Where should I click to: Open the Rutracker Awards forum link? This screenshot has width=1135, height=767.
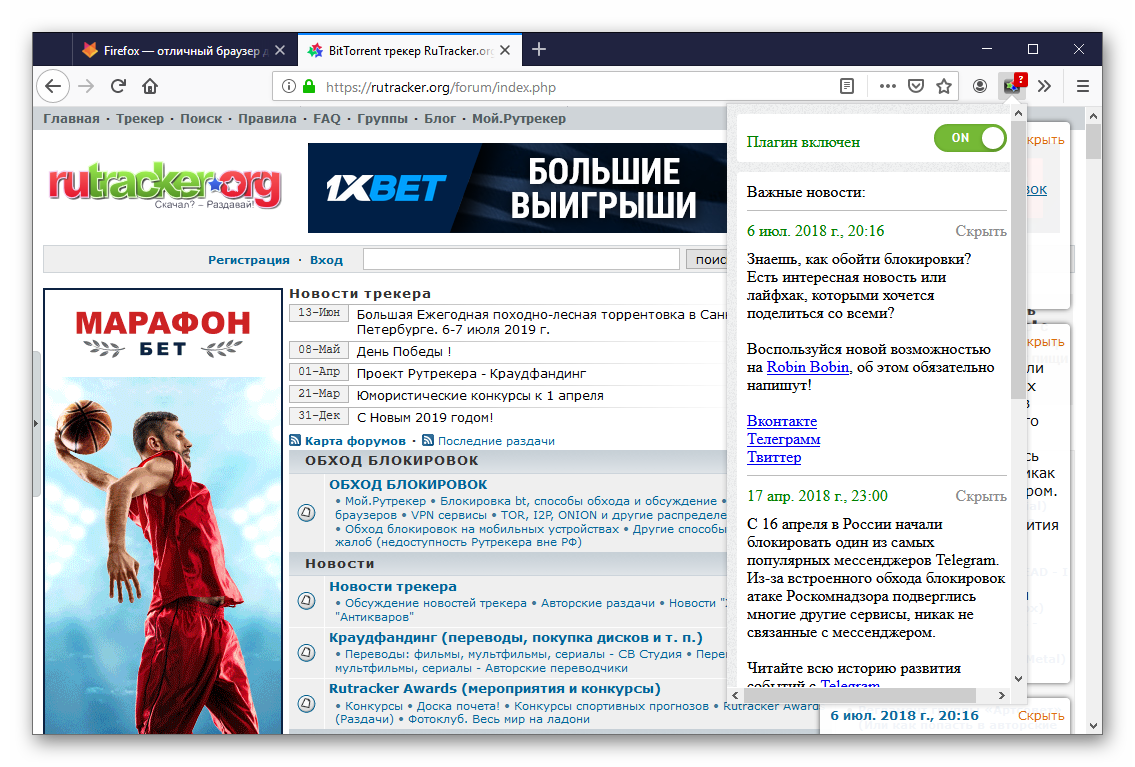pyautogui.click(x=495, y=689)
